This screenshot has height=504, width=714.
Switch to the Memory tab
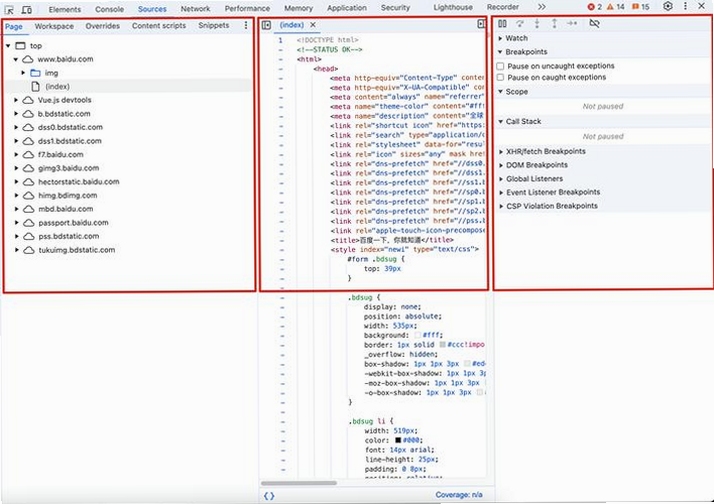coord(298,8)
